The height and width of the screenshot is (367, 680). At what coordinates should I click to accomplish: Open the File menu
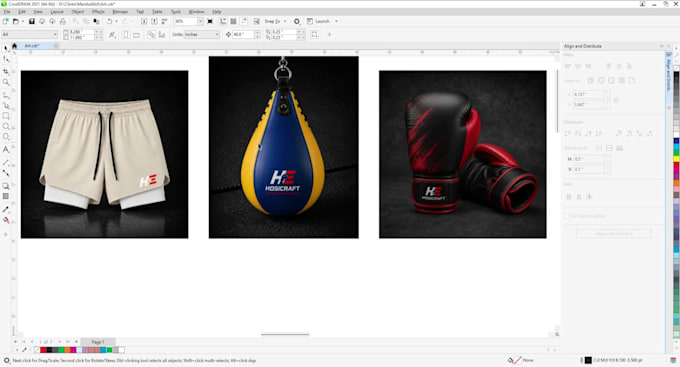(7, 12)
